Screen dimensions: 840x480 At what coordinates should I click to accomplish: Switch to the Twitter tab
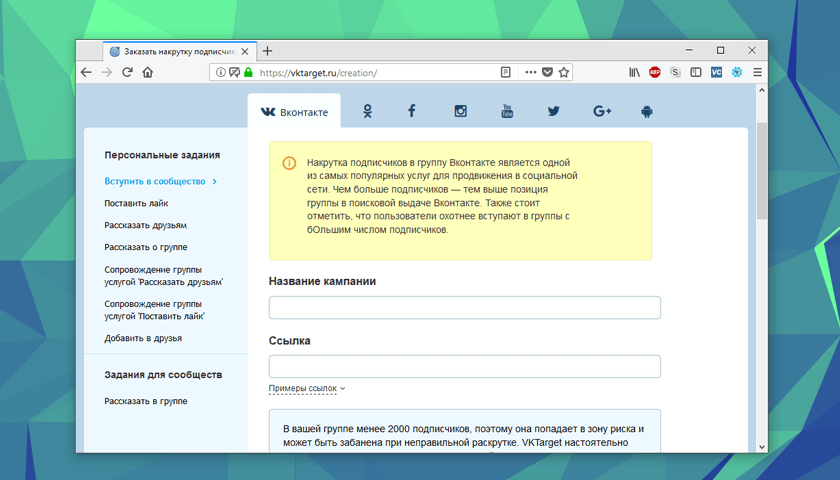(553, 111)
